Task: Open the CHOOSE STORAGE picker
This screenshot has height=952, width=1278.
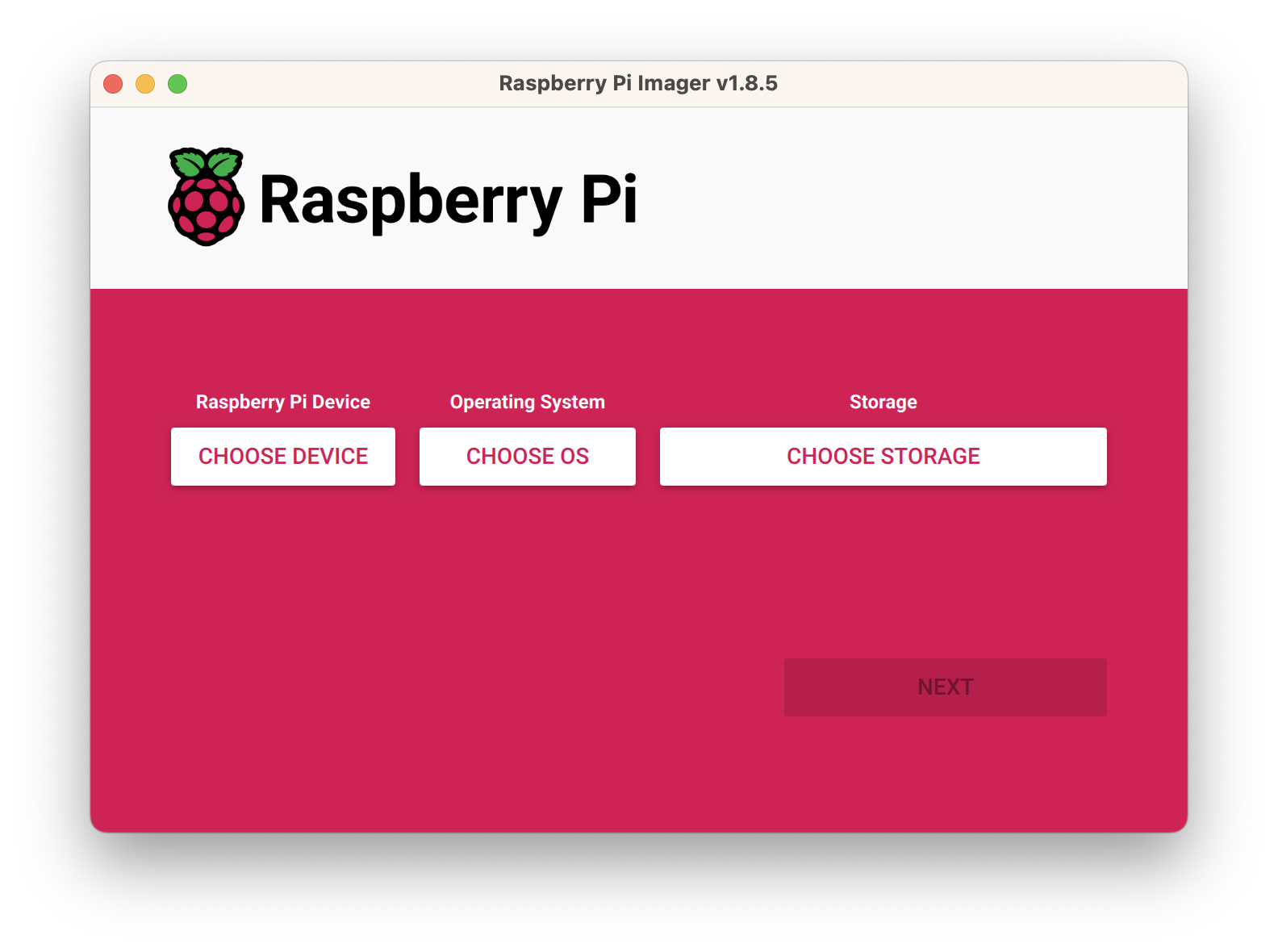Action: pos(883,457)
